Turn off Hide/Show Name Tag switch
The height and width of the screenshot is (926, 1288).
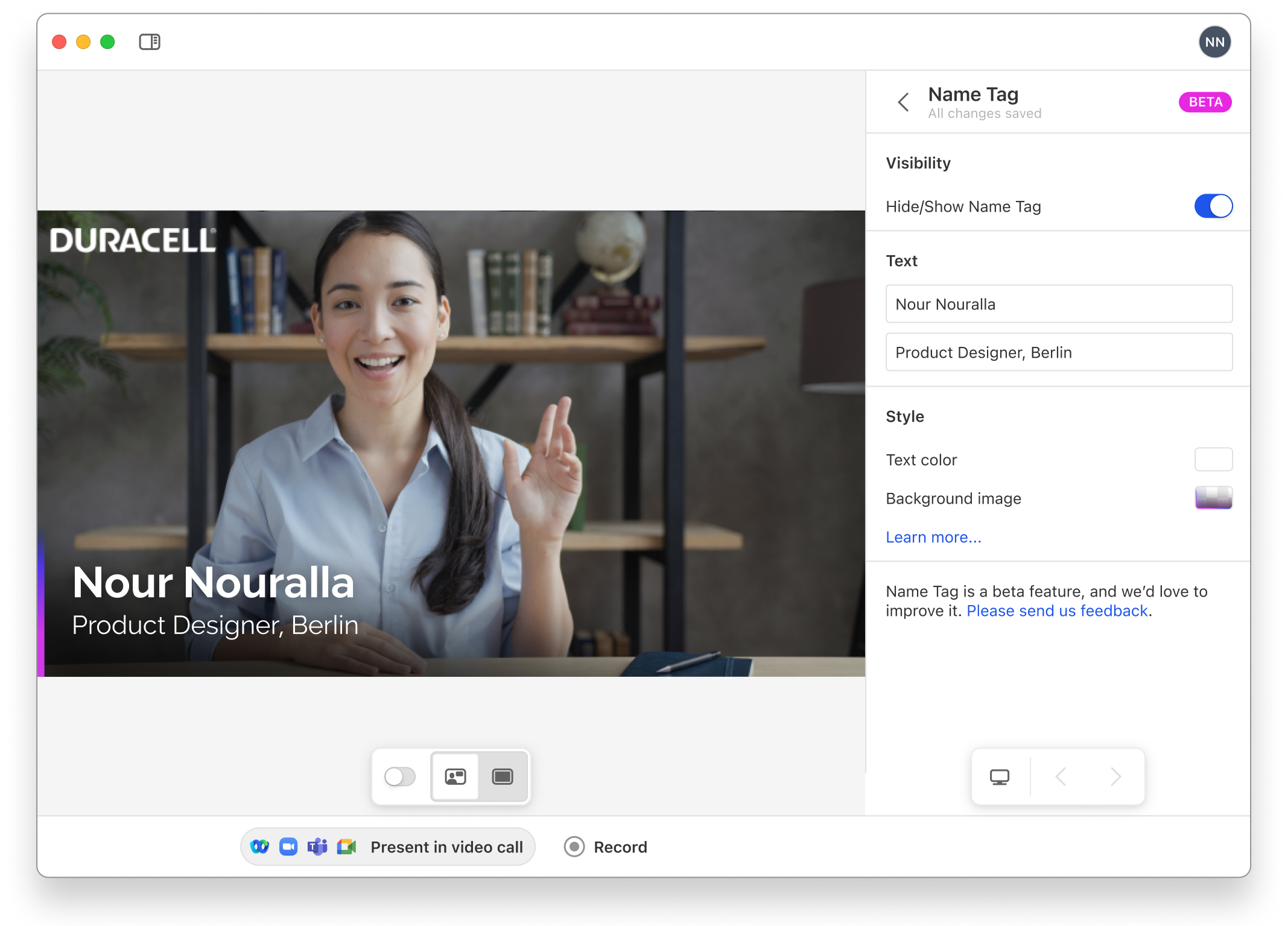pos(1213,206)
